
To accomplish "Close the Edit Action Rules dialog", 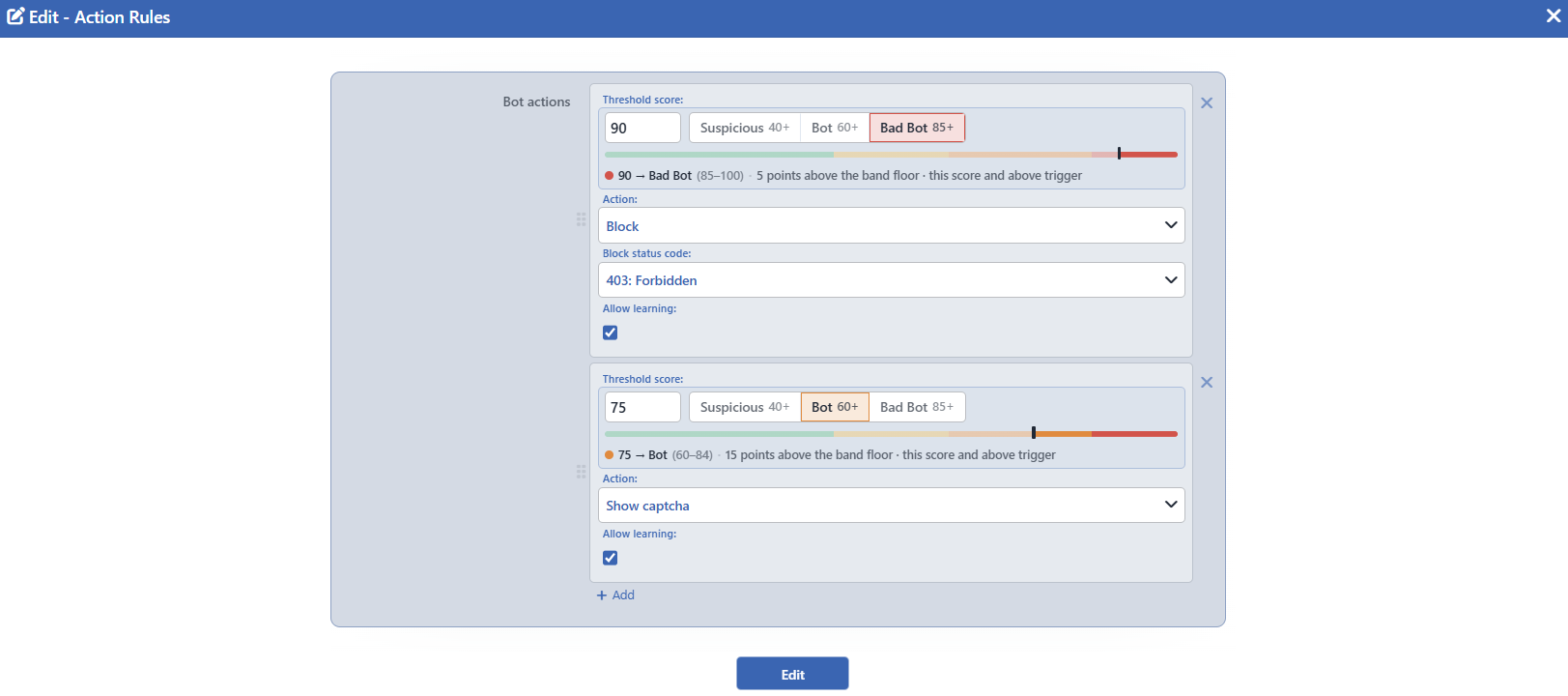I will click(1554, 15).
